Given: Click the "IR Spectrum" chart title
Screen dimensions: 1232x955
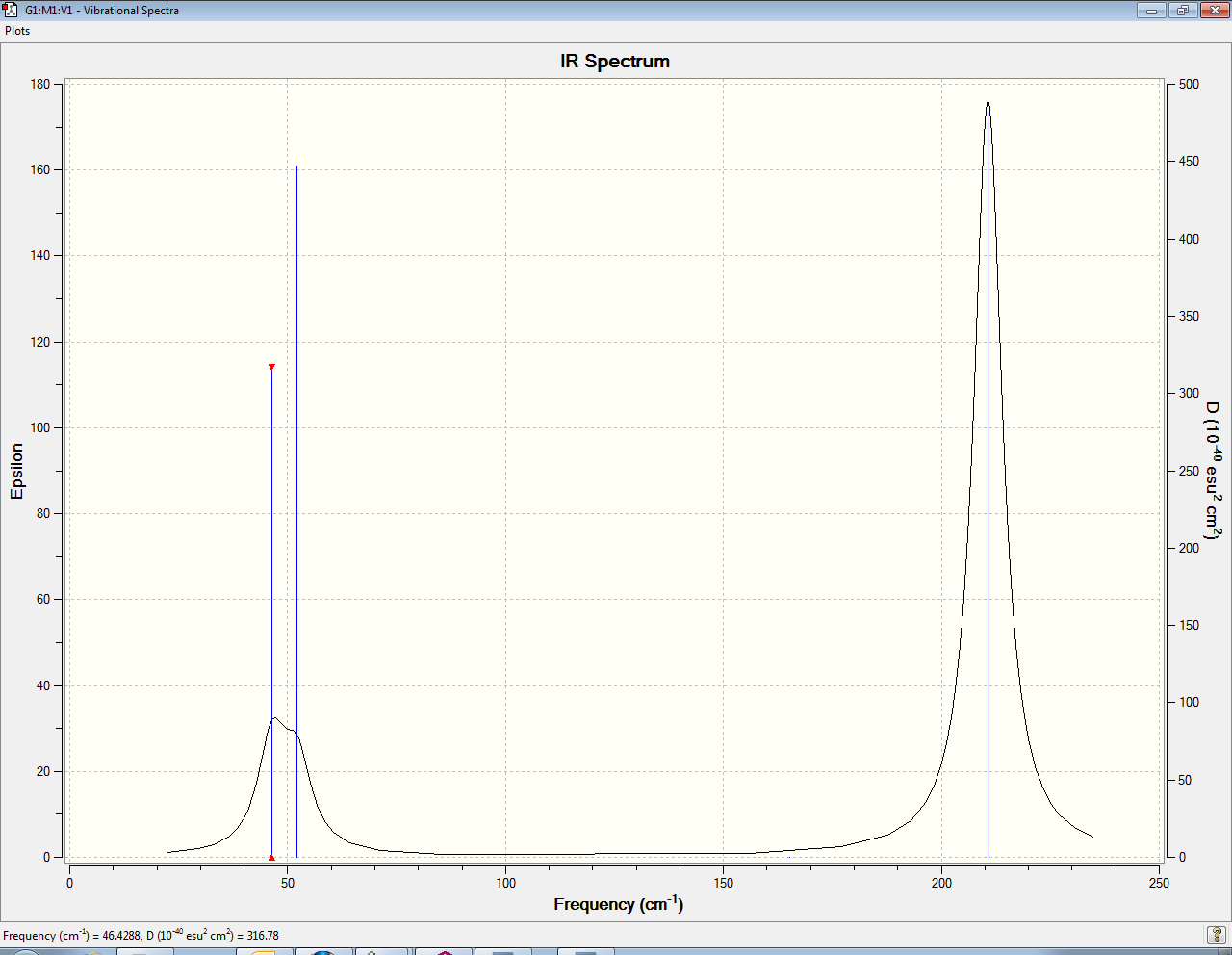Looking at the screenshot, I should [615, 62].
